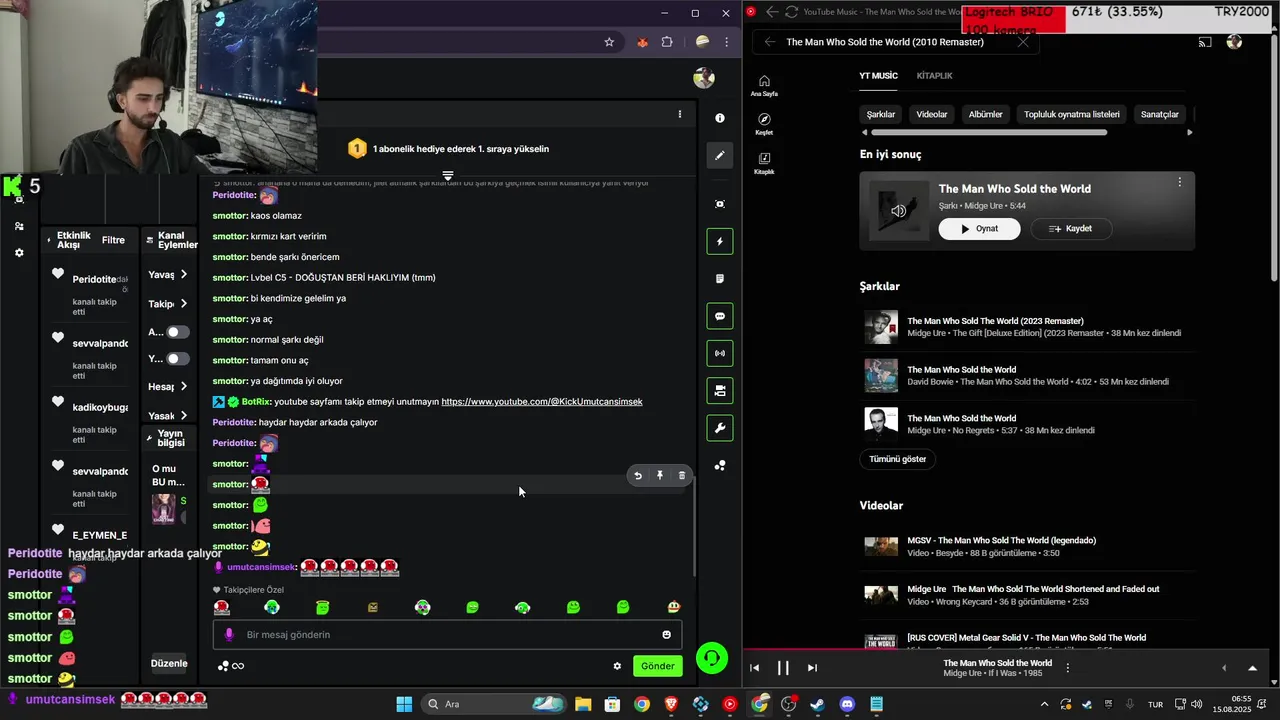The height and width of the screenshot is (720, 1280).
Task: Open player bar three-dot song menu
Action: (1068, 667)
